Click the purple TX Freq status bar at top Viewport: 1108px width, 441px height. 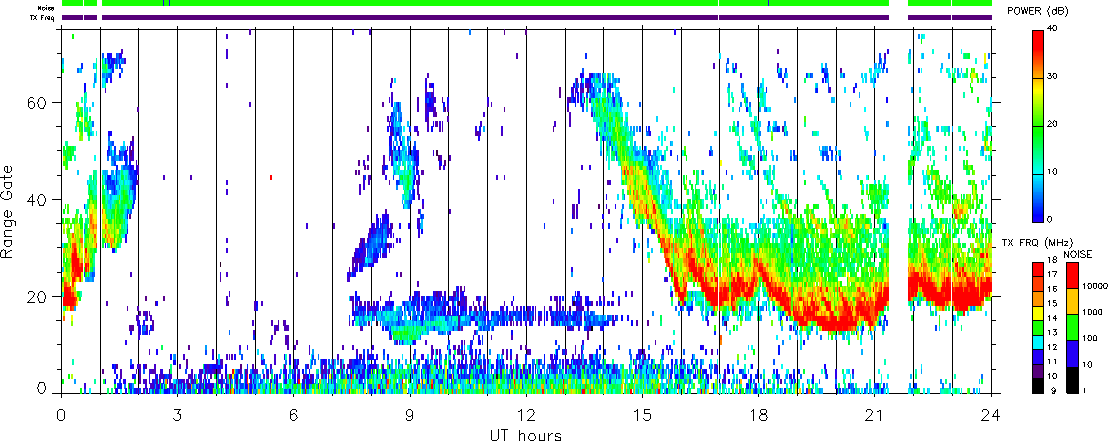pos(526,18)
